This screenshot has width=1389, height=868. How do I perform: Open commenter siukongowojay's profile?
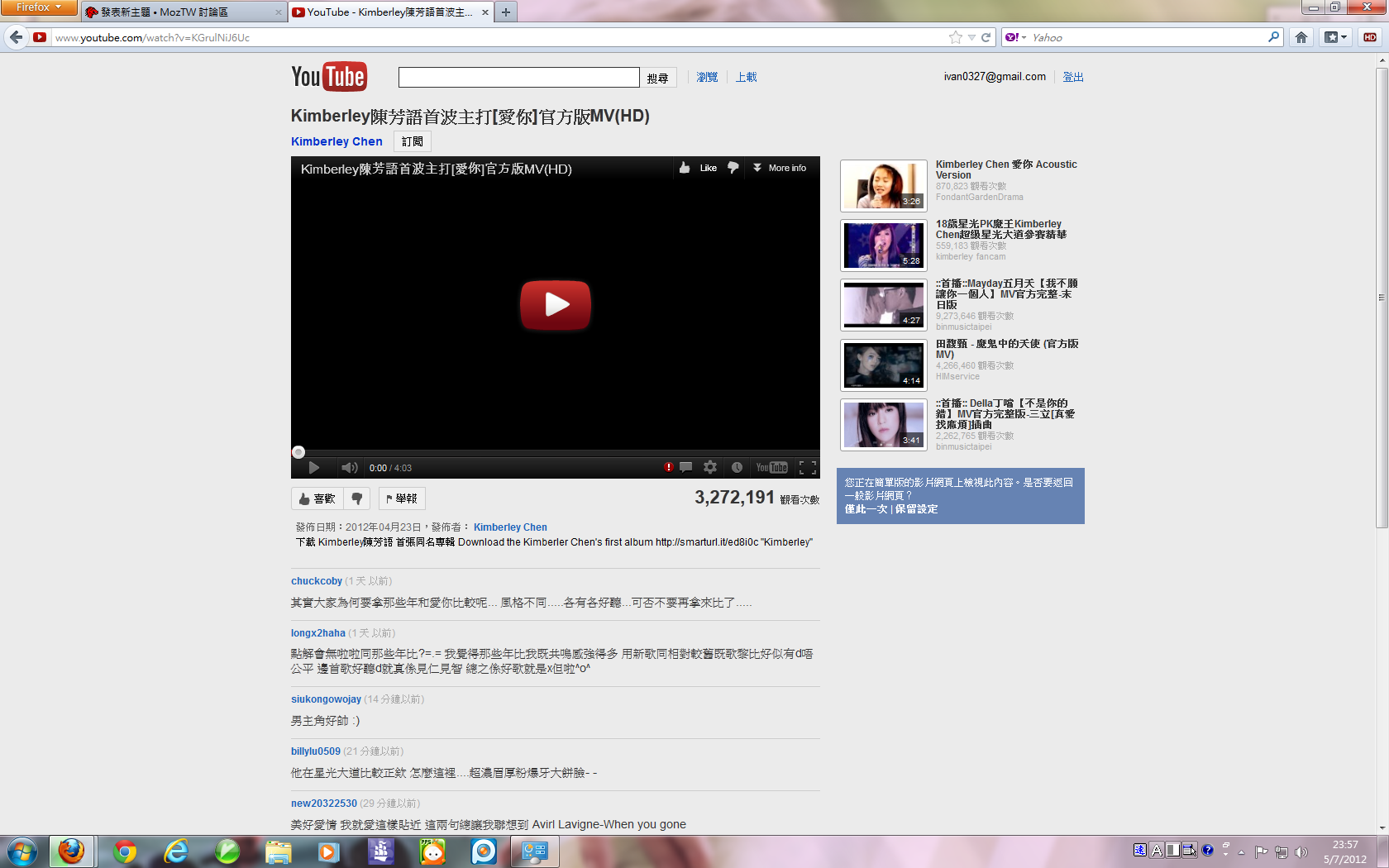326,699
